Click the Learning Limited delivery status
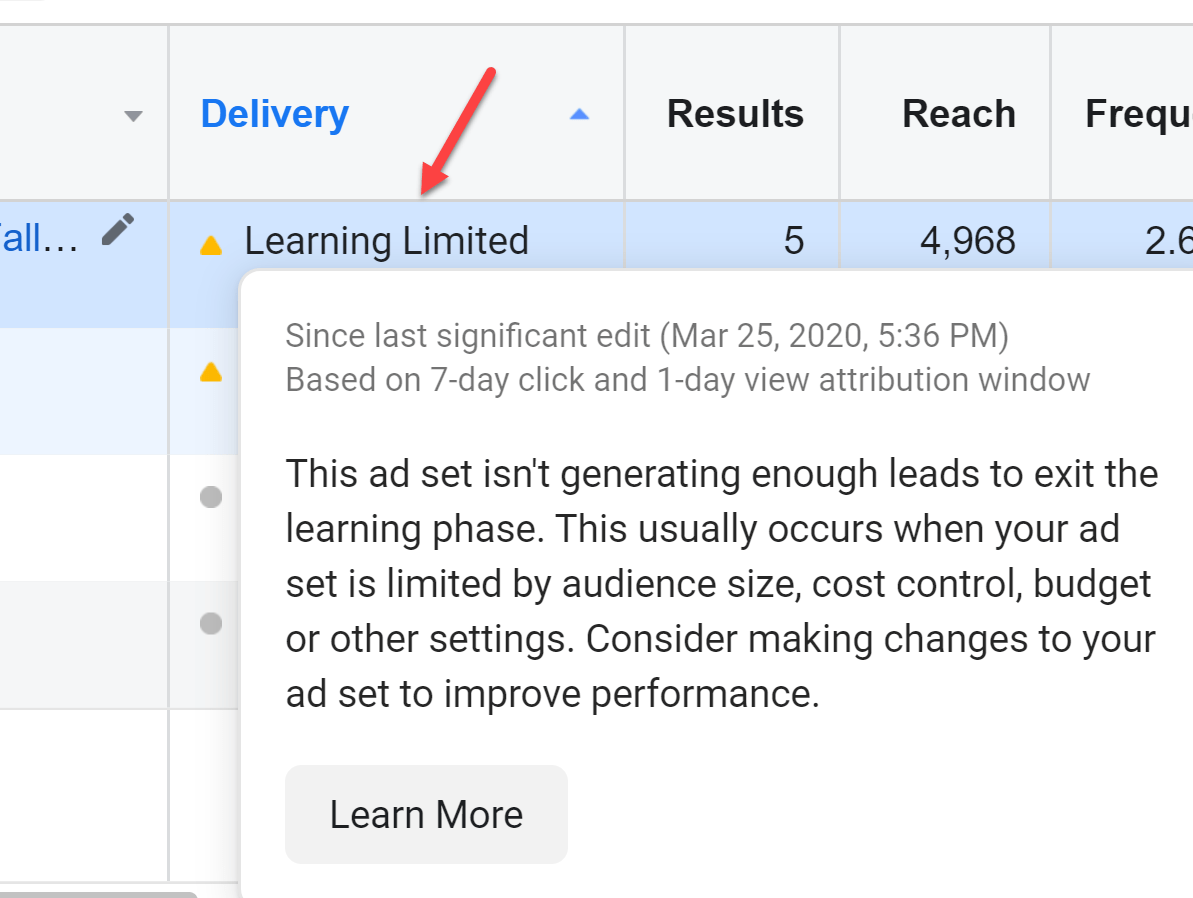The width and height of the screenshot is (1193, 898). 387,240
